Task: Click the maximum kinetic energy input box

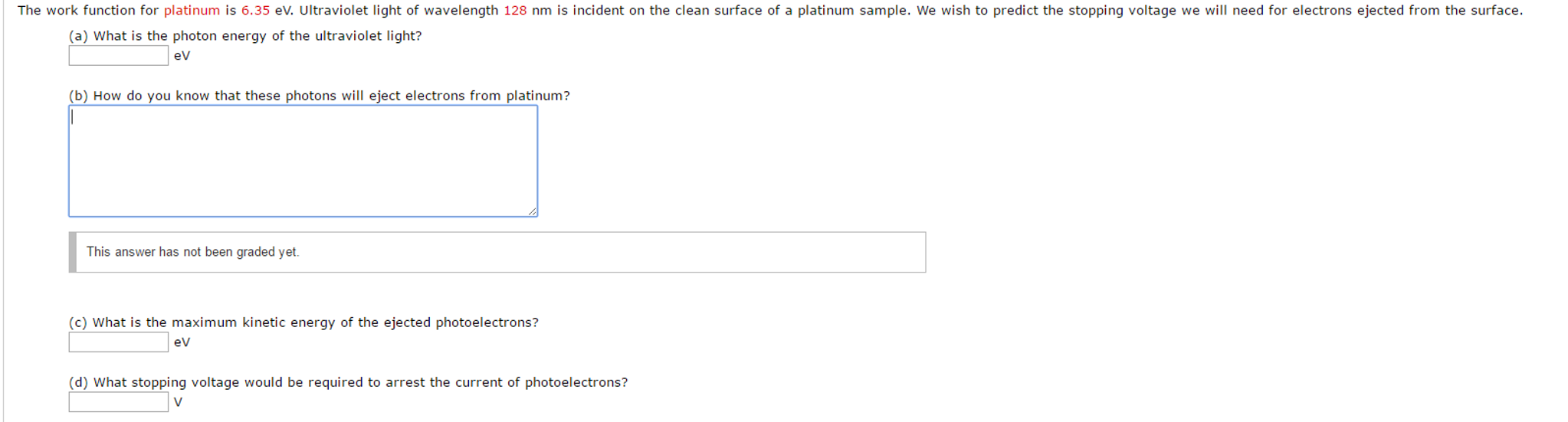Action: tap(118, 342)
